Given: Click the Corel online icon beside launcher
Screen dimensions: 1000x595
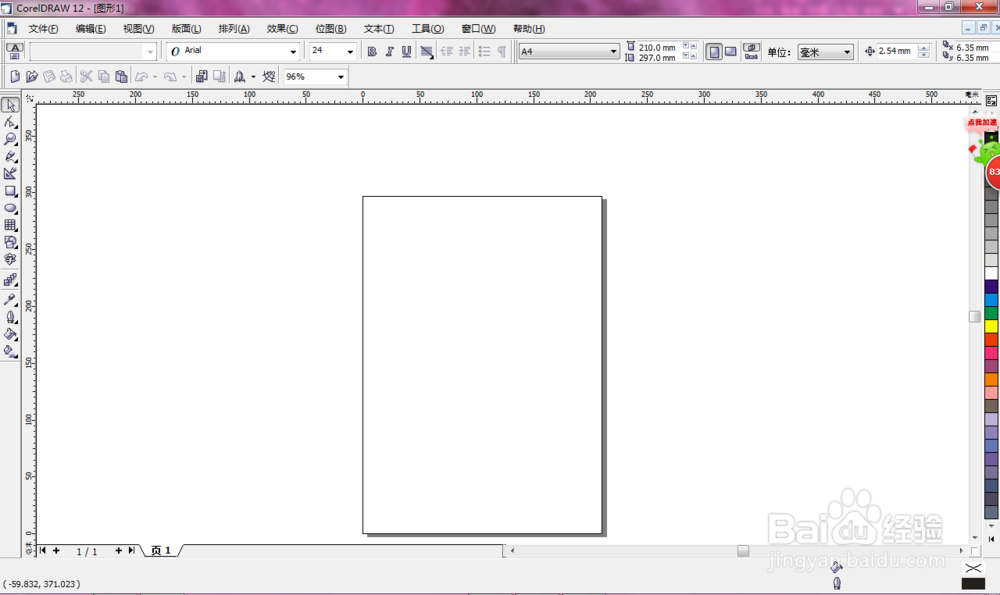Looking at the screenshot, I should (x=268, y=77).
